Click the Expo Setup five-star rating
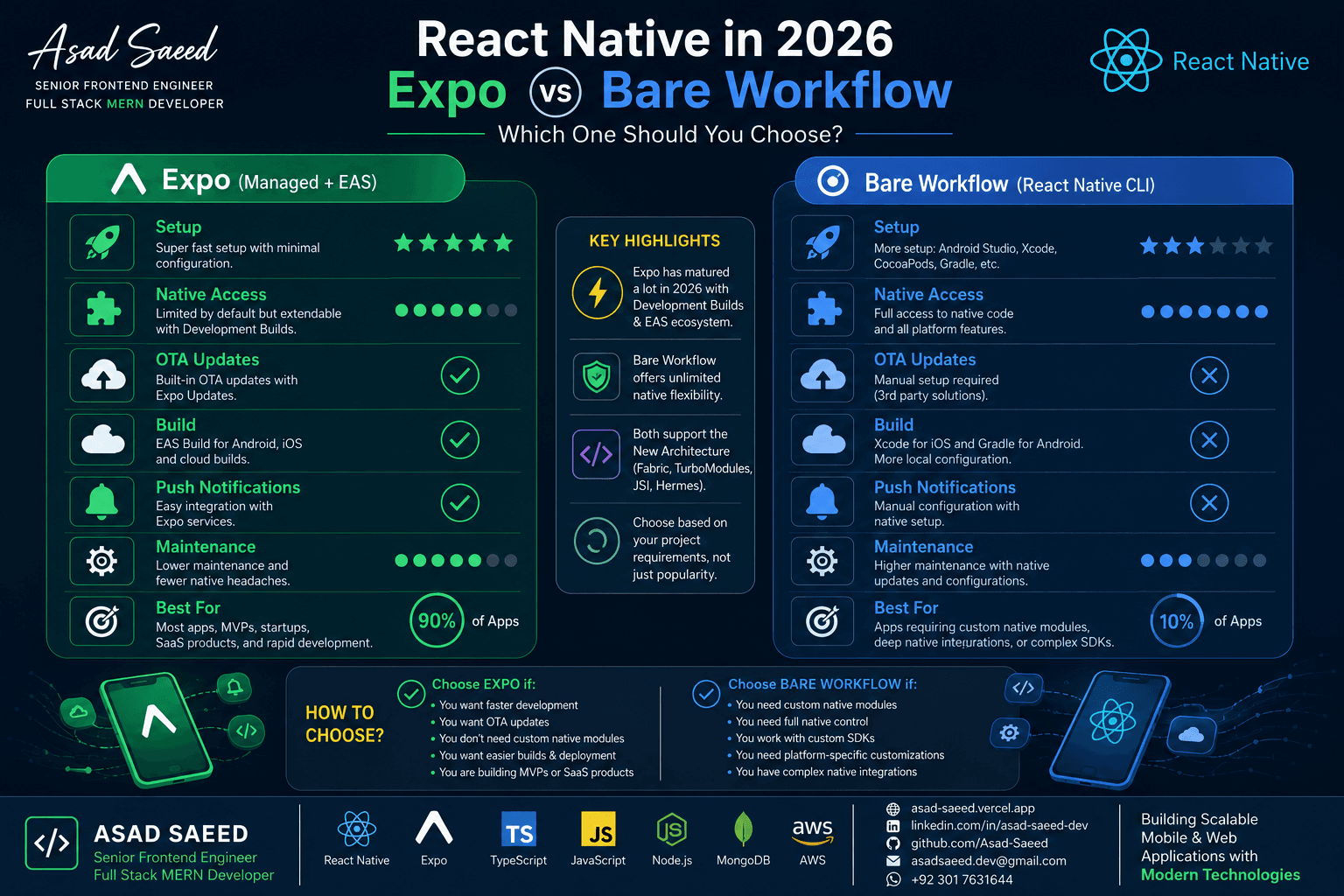 tap(453, 243)
